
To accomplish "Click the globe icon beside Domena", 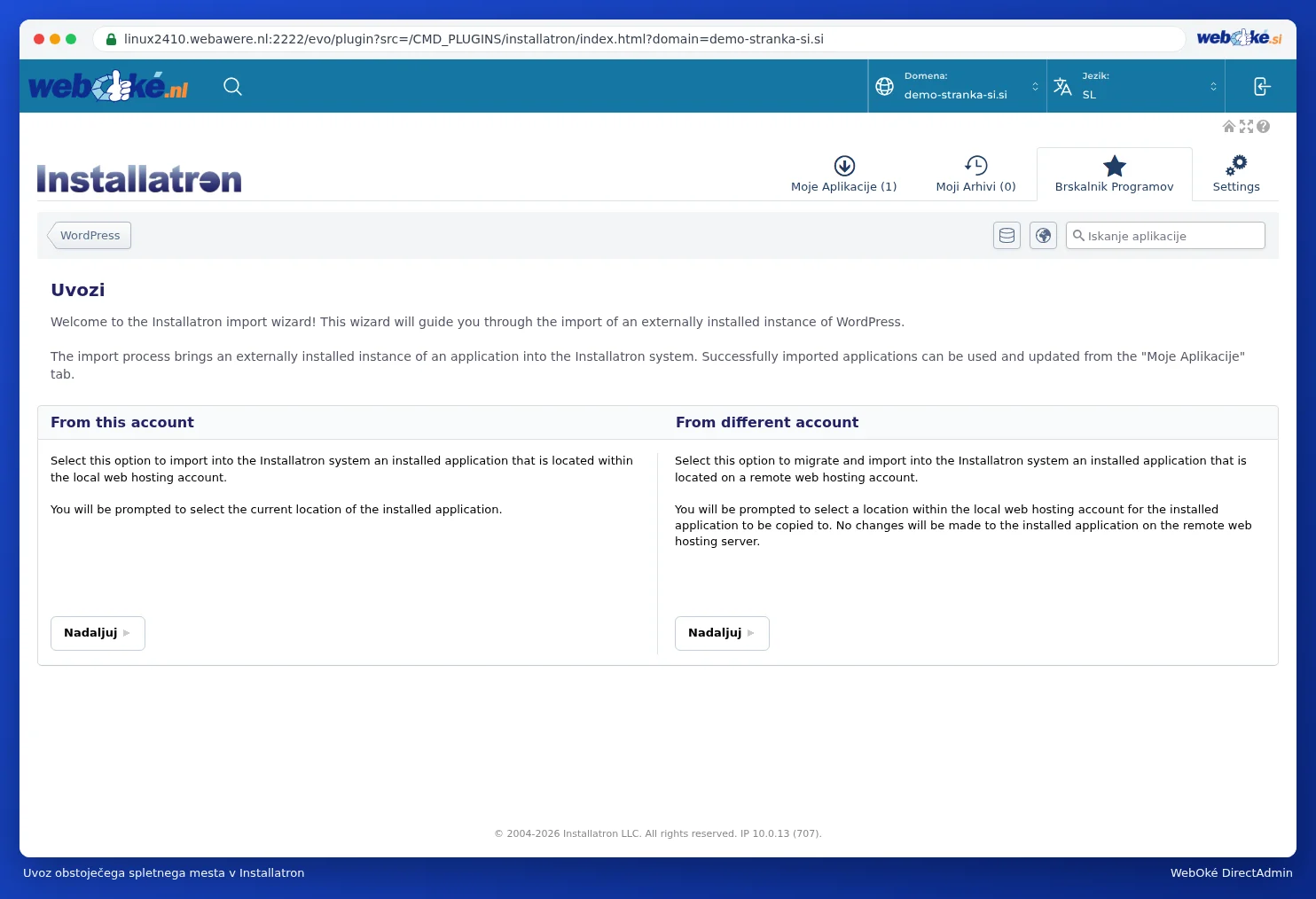I will click(884, 86).
